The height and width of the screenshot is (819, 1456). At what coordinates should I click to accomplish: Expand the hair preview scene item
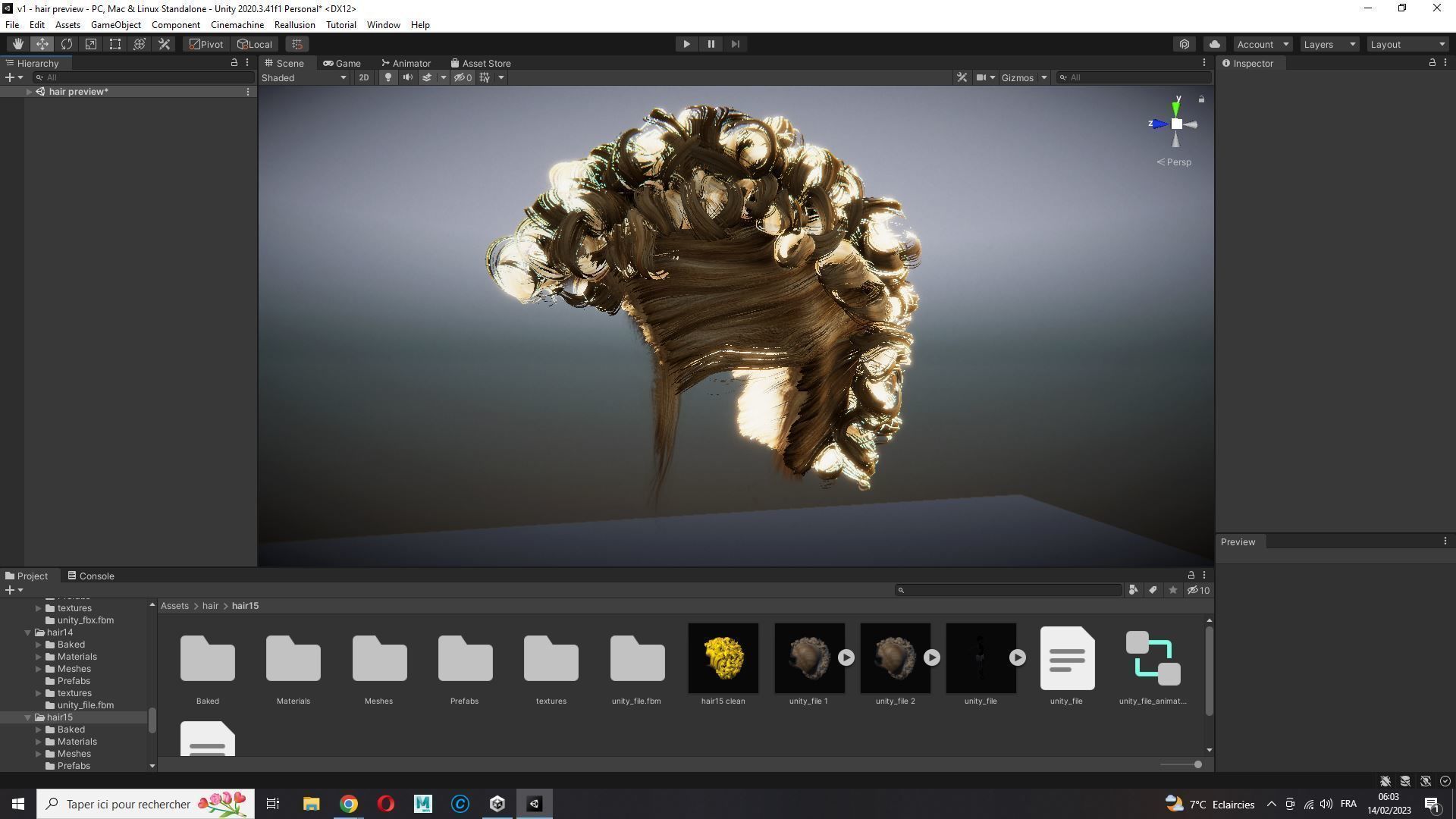pos(29,92)
